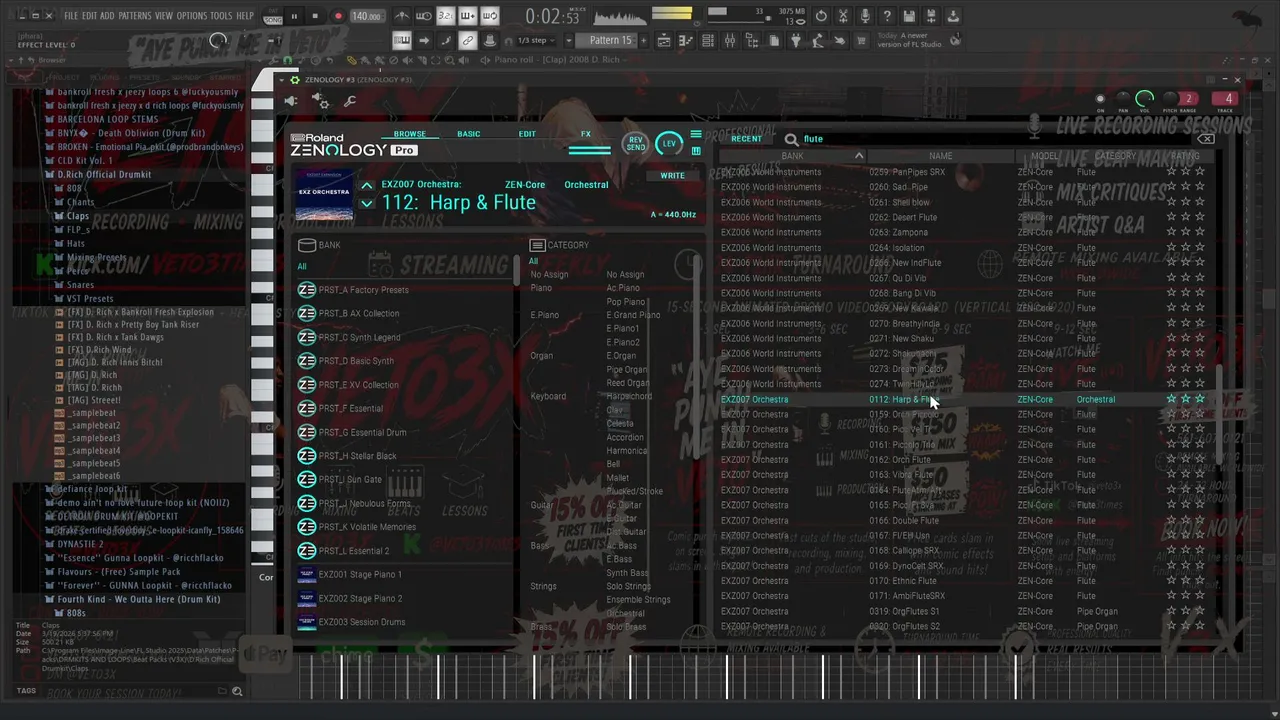Viewport: 1280px width, 720px height.
Task: Toggle the metronome icon in the toolbar
Action: (x=402, y=16)
